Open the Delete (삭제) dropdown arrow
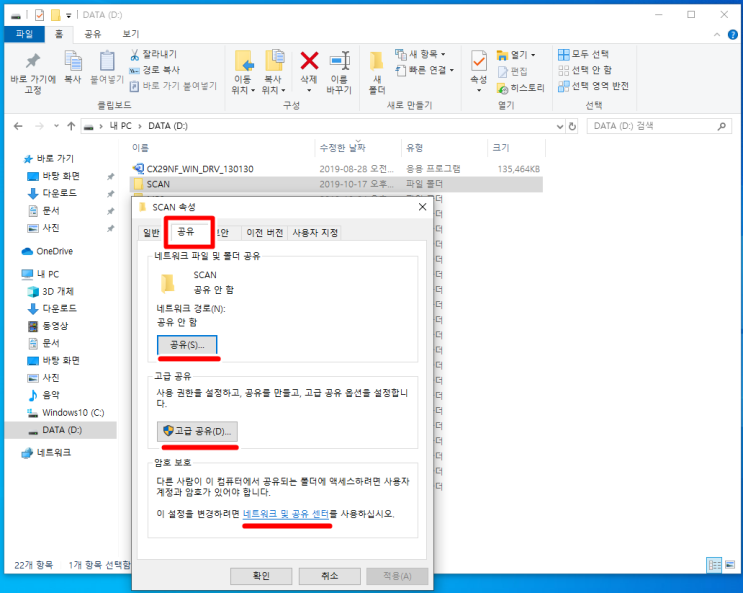The width and height of the screenshot is (743, 593). [x=309, y=90]
